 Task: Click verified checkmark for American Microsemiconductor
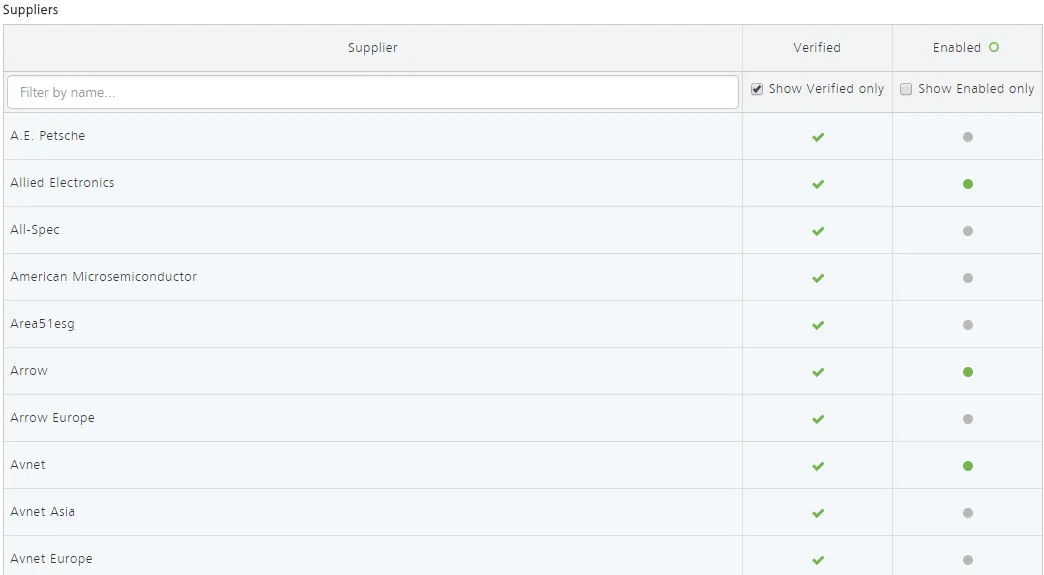point(818,278)
